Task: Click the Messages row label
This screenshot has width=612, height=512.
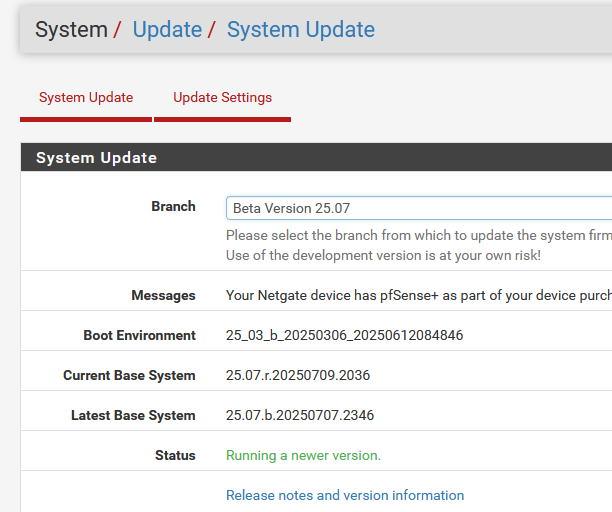Action: tap(163, 295)
